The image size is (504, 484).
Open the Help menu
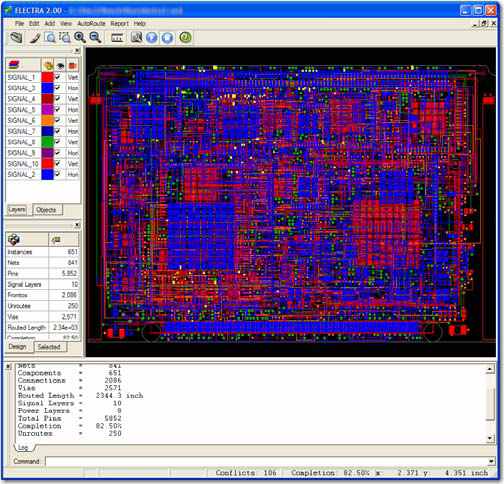140,23
